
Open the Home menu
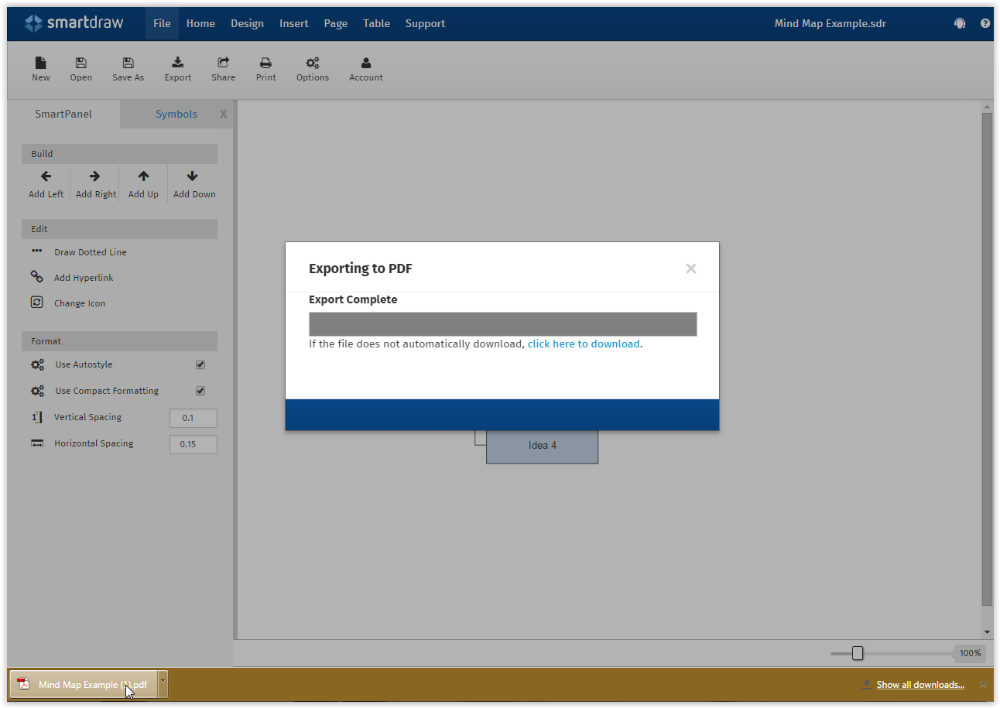coord(200,24)
